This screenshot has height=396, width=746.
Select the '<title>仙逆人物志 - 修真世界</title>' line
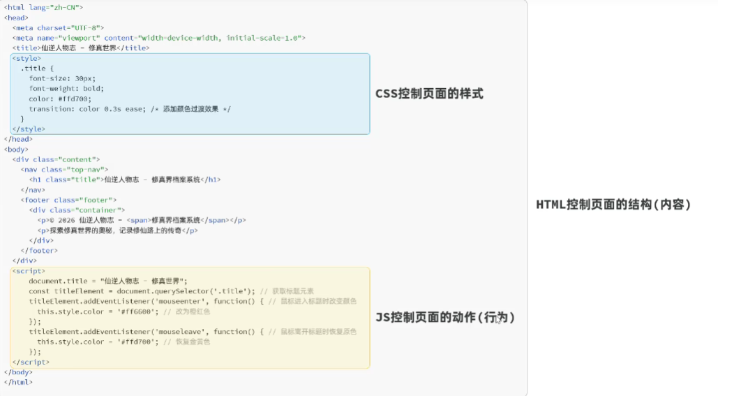[81, 48]
